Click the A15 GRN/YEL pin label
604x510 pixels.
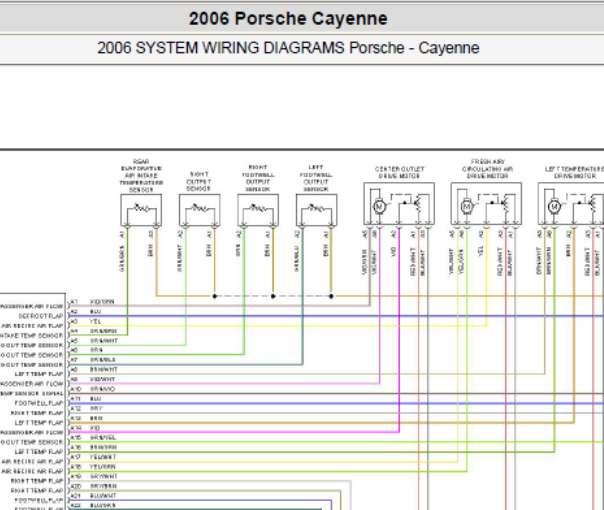pos(93,437)
